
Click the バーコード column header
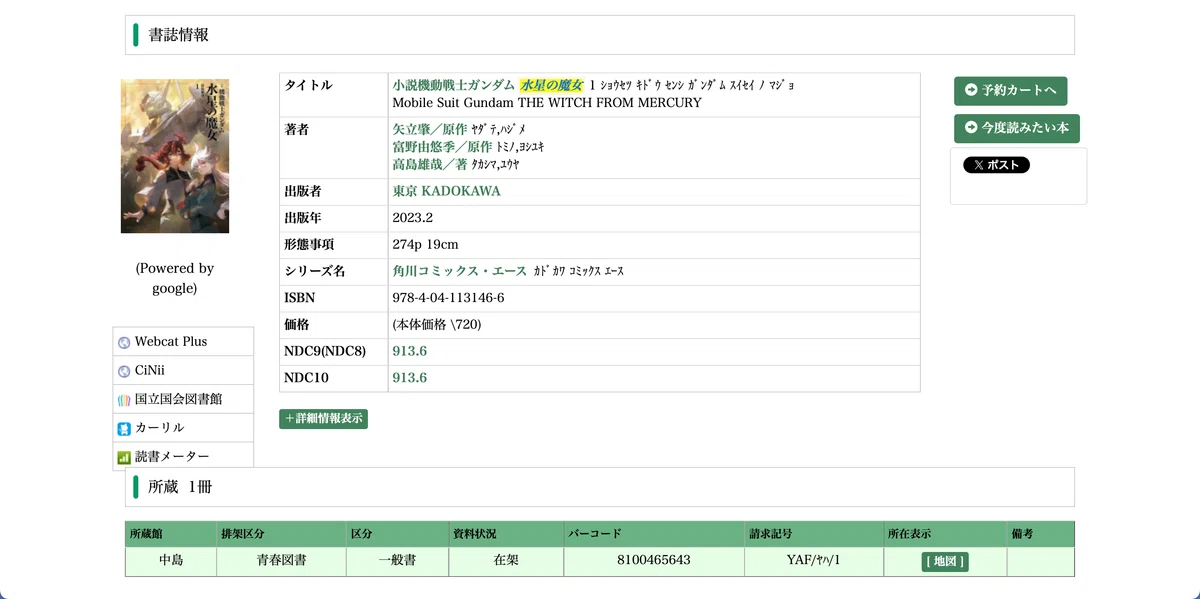click(654, 534)
